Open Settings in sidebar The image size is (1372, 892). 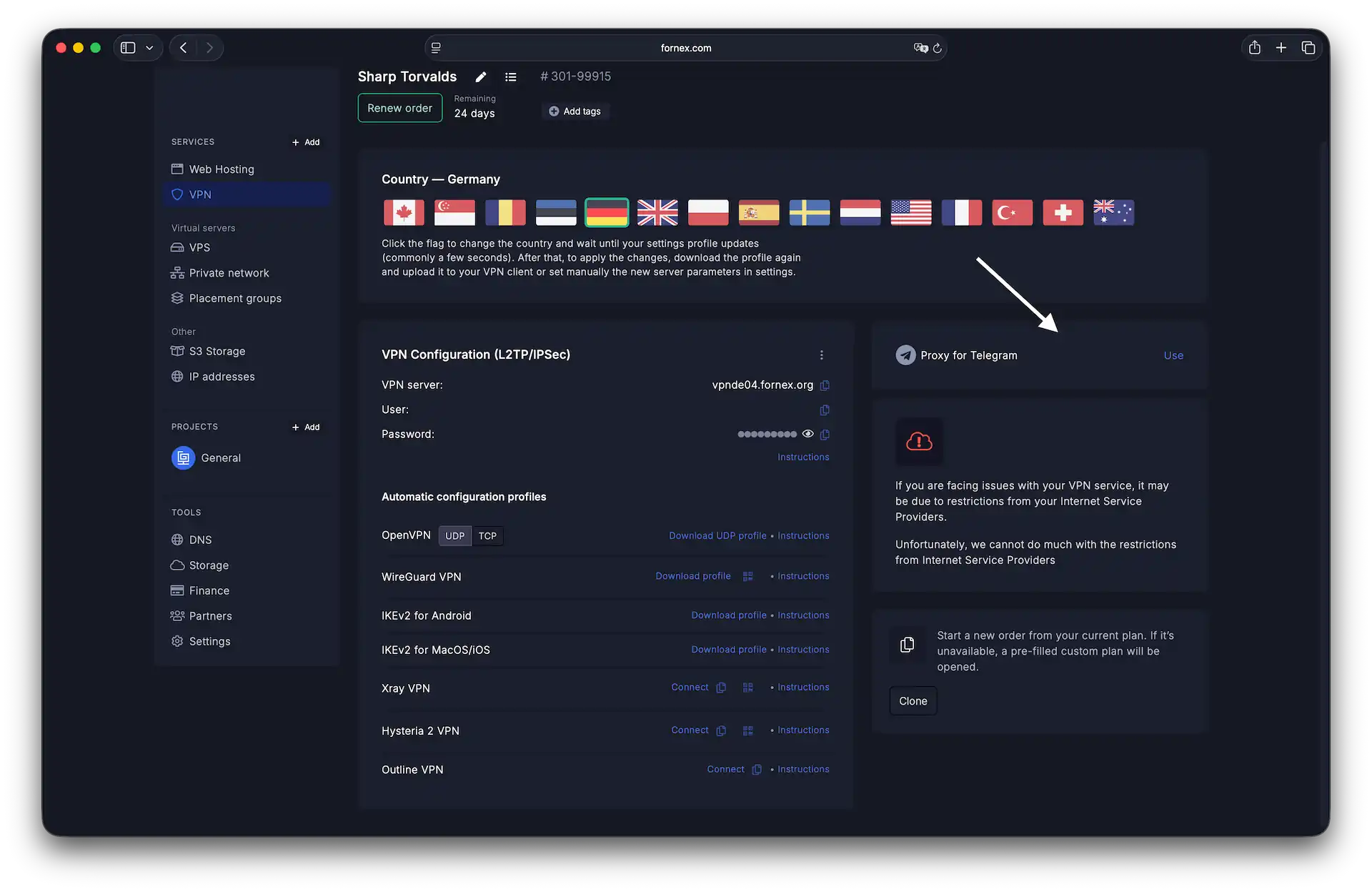pyautogui.click(x=247, y=641)
